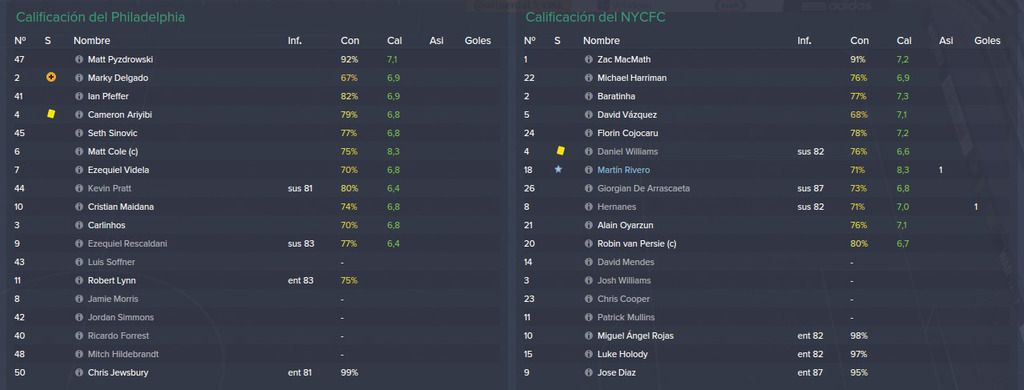Select Matt Cole (c) player name
This screenshot has height=390, width=1024.
tap(113, 152)
